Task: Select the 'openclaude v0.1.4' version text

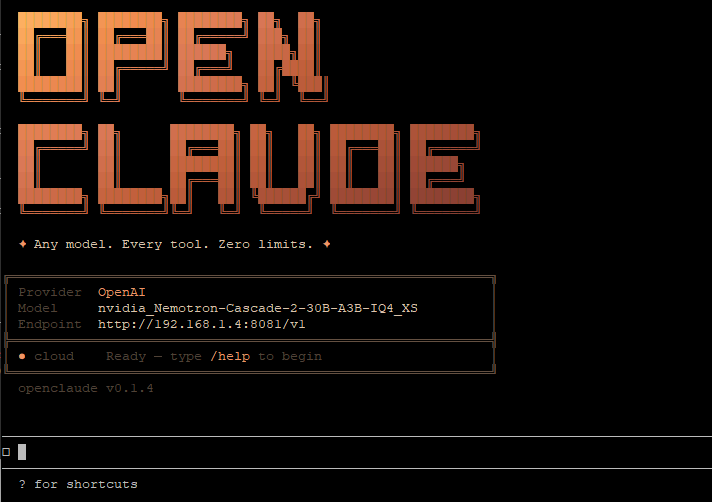Action: (x=86, y=389)
